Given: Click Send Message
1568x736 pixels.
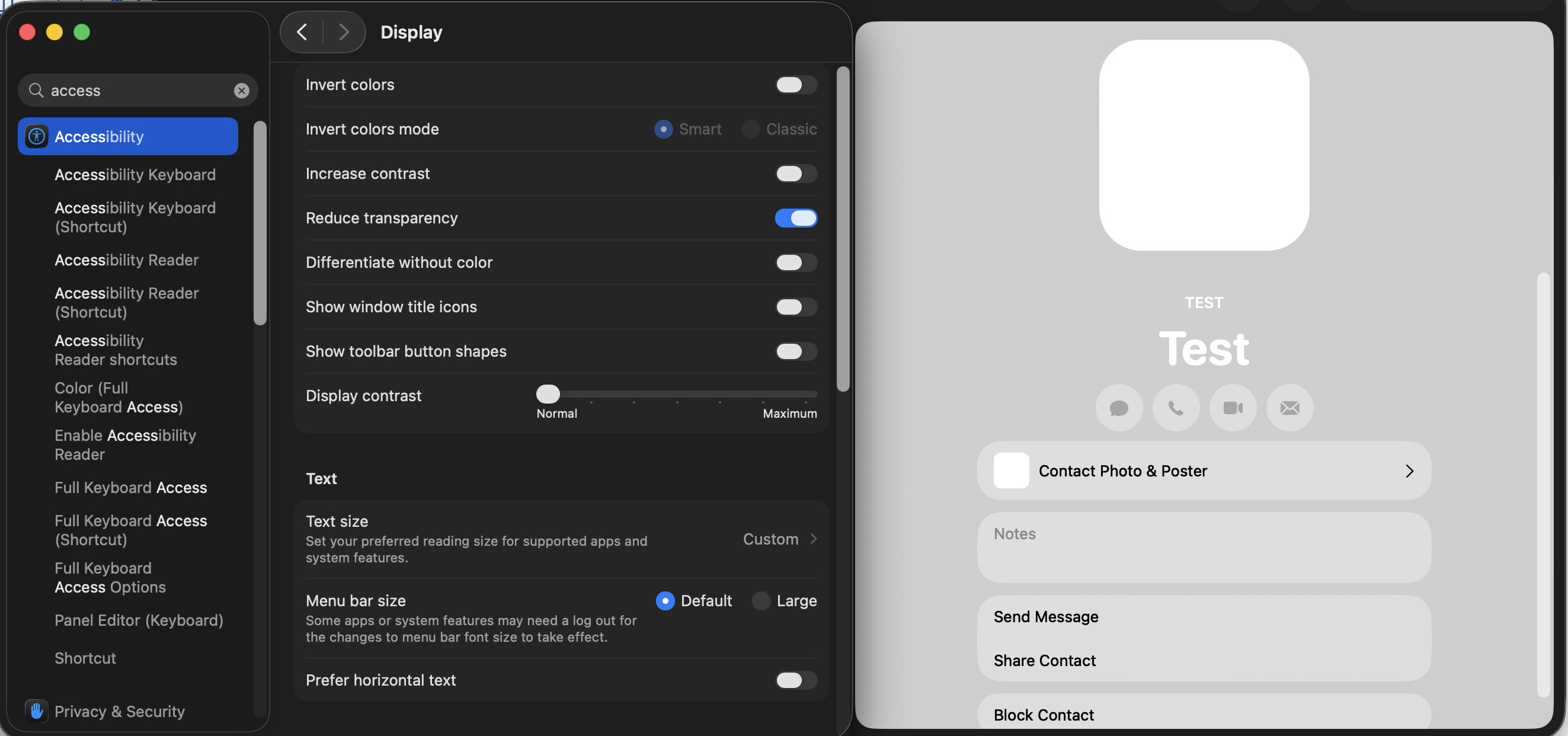Looking at the screenshot, I should (1046, 617).
